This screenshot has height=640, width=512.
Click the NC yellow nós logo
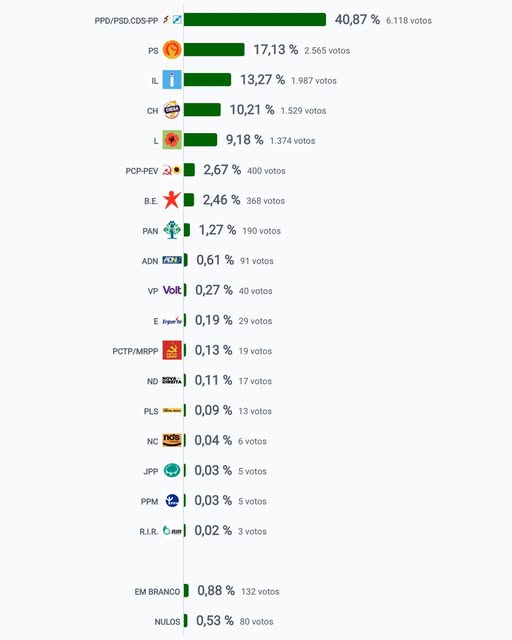point(172,440)
